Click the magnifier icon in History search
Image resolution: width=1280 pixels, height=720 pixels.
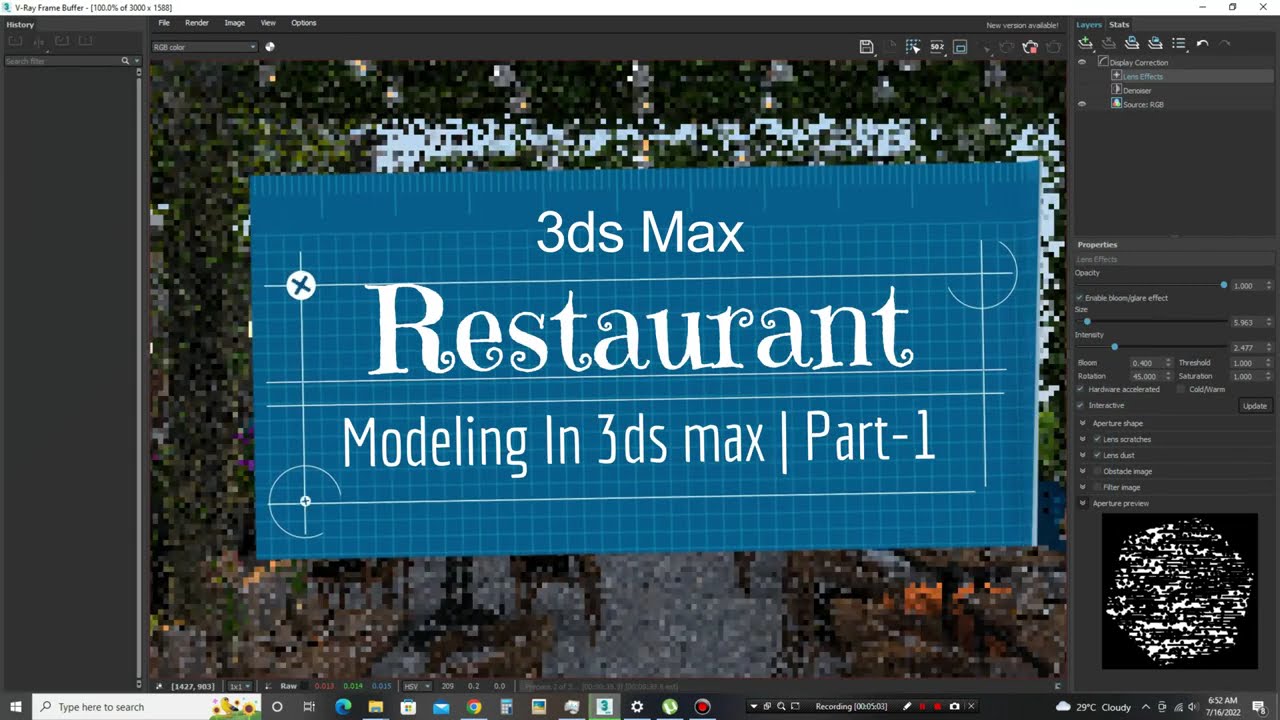126,61
